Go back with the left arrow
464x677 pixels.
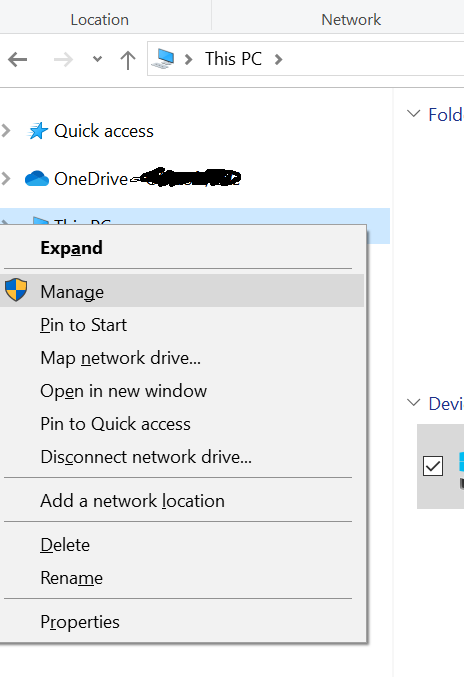tap(17, 60)
